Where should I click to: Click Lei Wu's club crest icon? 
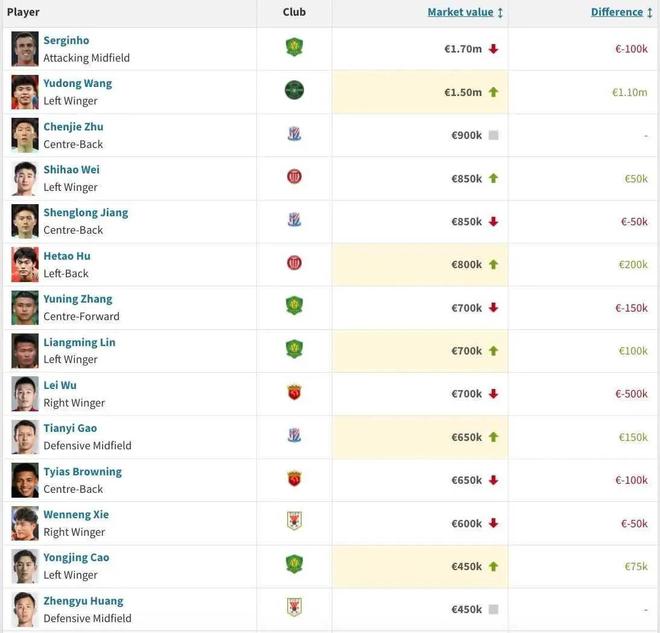point(294,392)
